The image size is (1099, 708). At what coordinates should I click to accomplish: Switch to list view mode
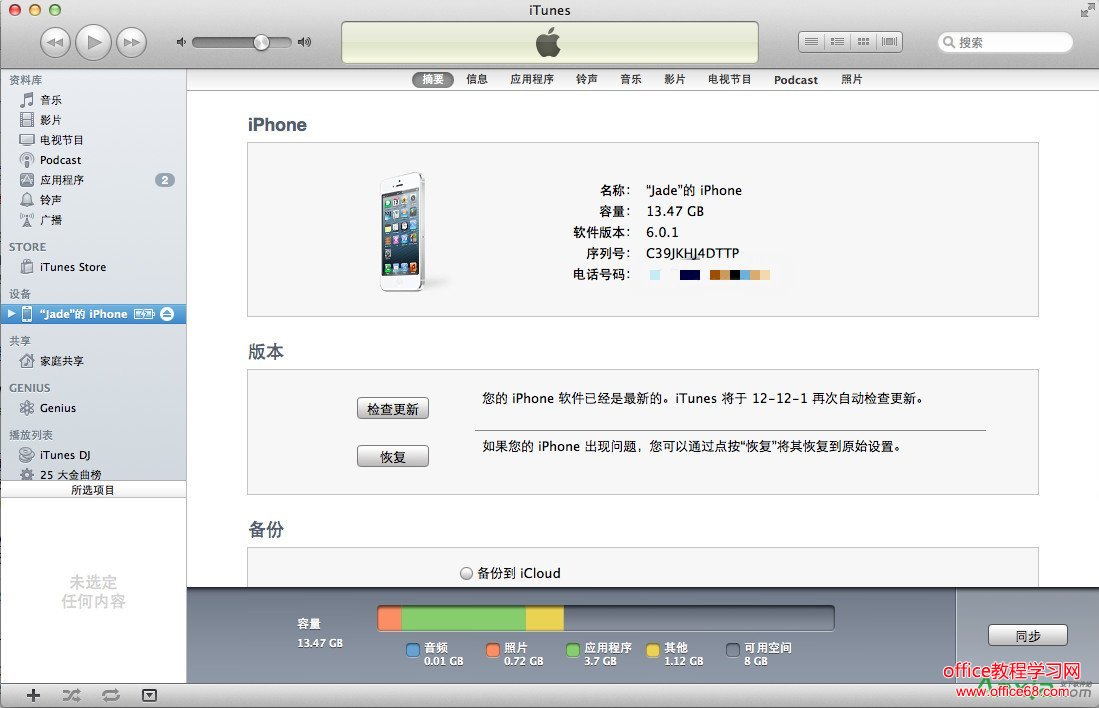pyautogui.click(x=812, y=42)
